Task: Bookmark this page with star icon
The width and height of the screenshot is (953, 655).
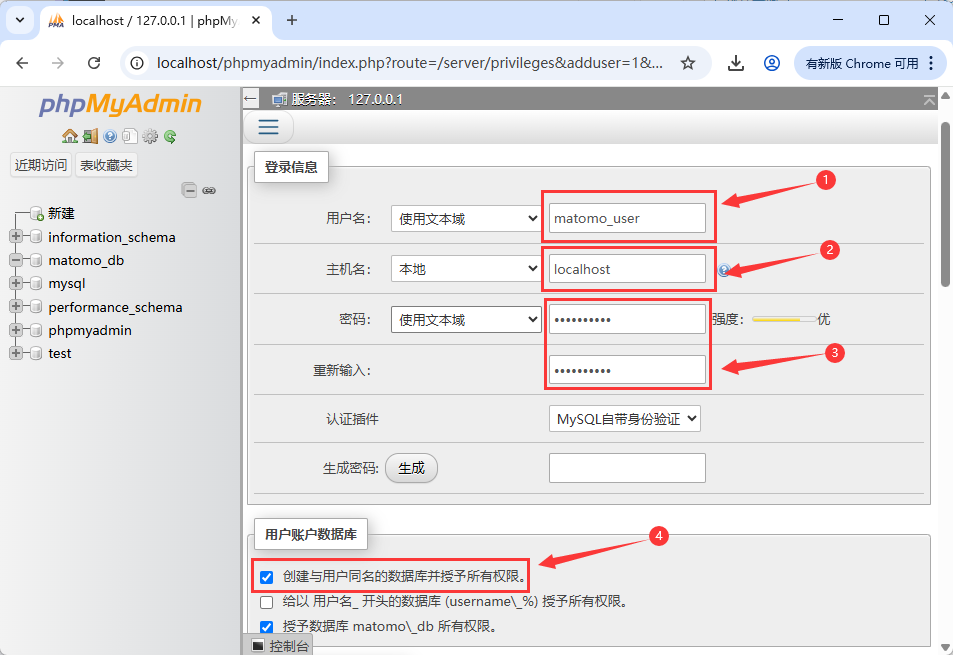Action: pyautogui.click(x=687, y=63)
